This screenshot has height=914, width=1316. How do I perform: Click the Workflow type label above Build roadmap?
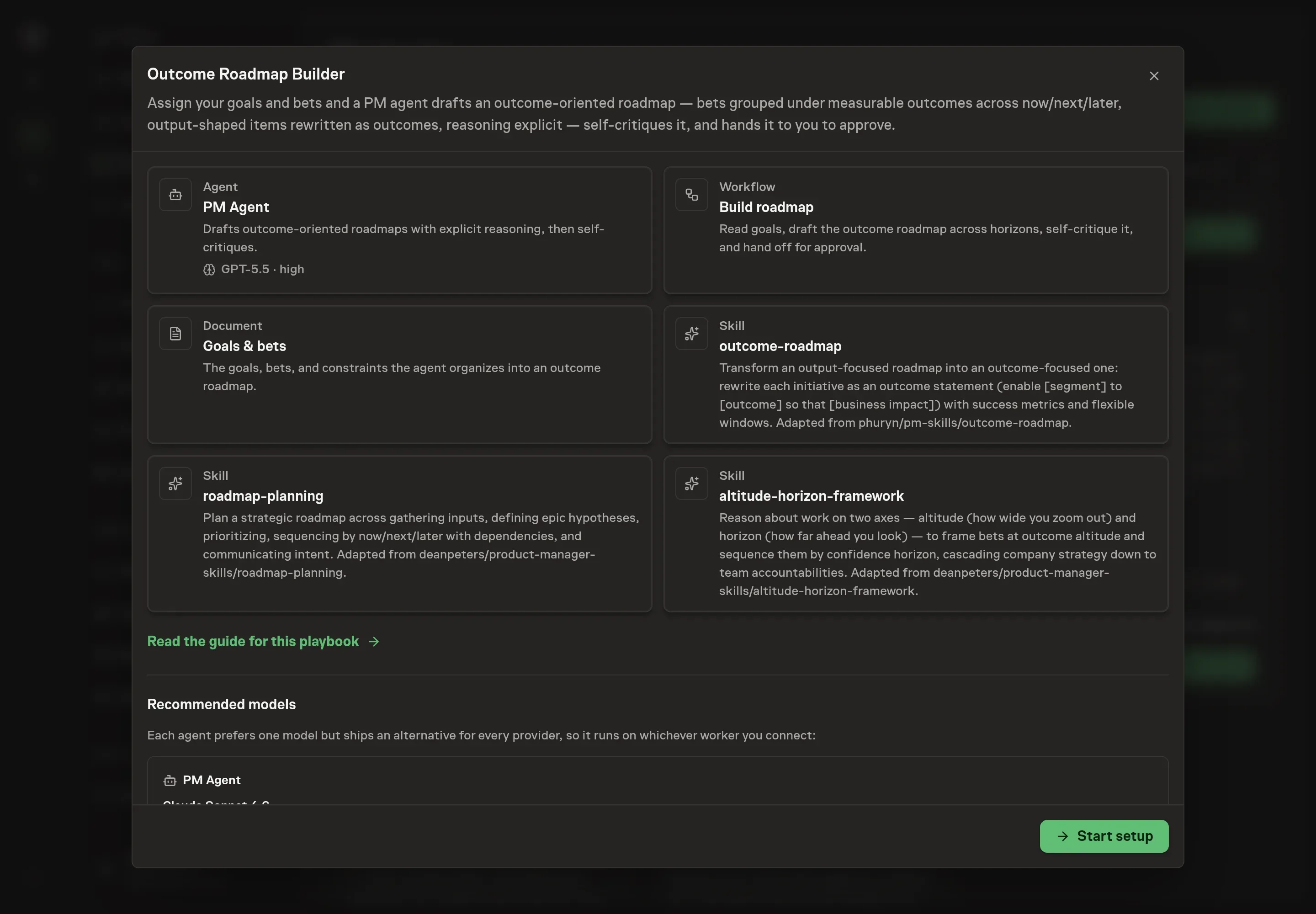[747, 187]
